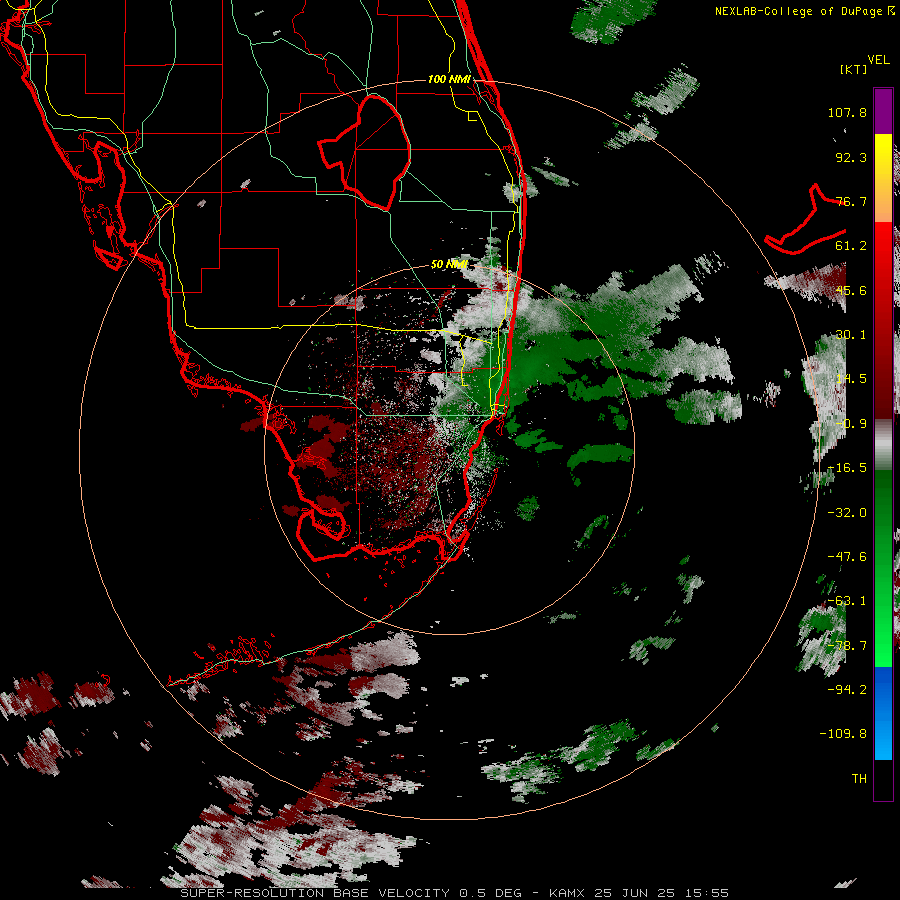Click the TH threshold label
Screen dimensions: 900x900
[859, 779]
